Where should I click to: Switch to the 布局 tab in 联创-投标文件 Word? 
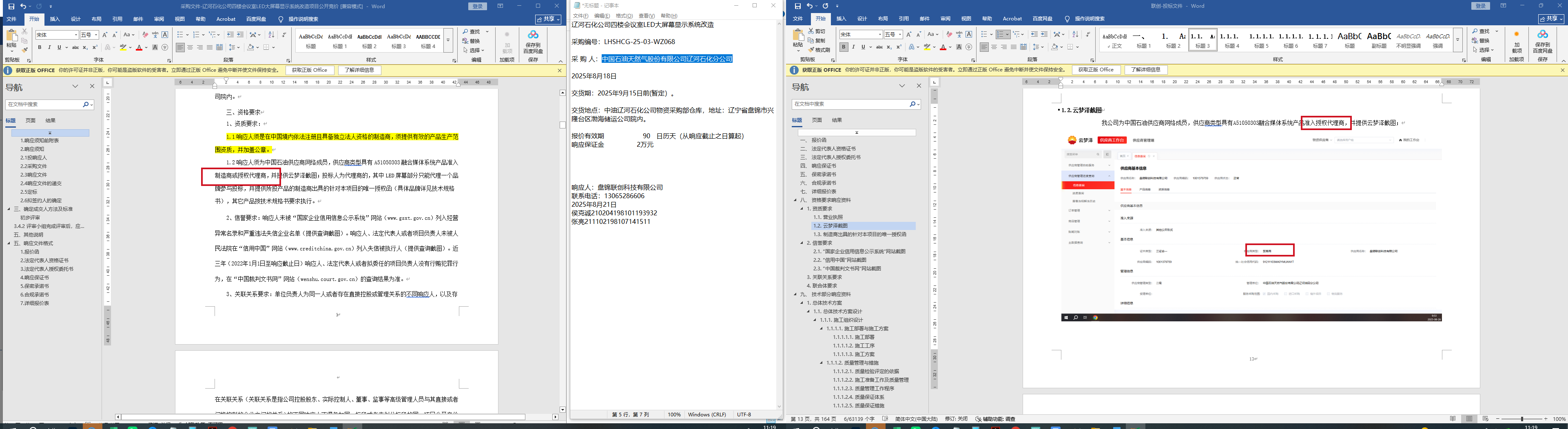pos(883,19)
